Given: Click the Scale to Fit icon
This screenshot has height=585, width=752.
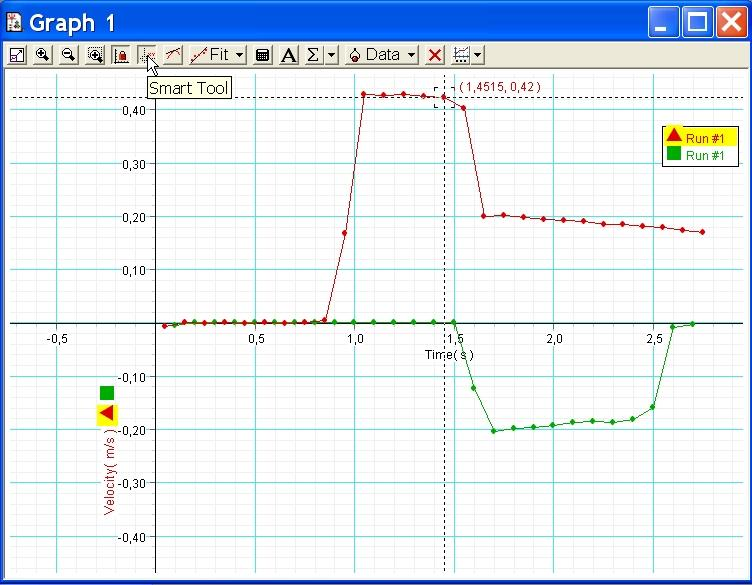Looking at the screenshot, I should (x=17, y=55).
